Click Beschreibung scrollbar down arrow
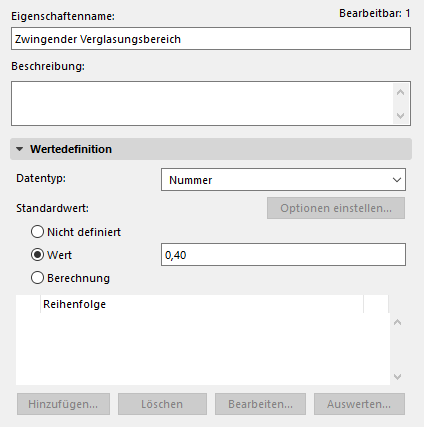The image size is (424, 427). (x=401, y=116)
